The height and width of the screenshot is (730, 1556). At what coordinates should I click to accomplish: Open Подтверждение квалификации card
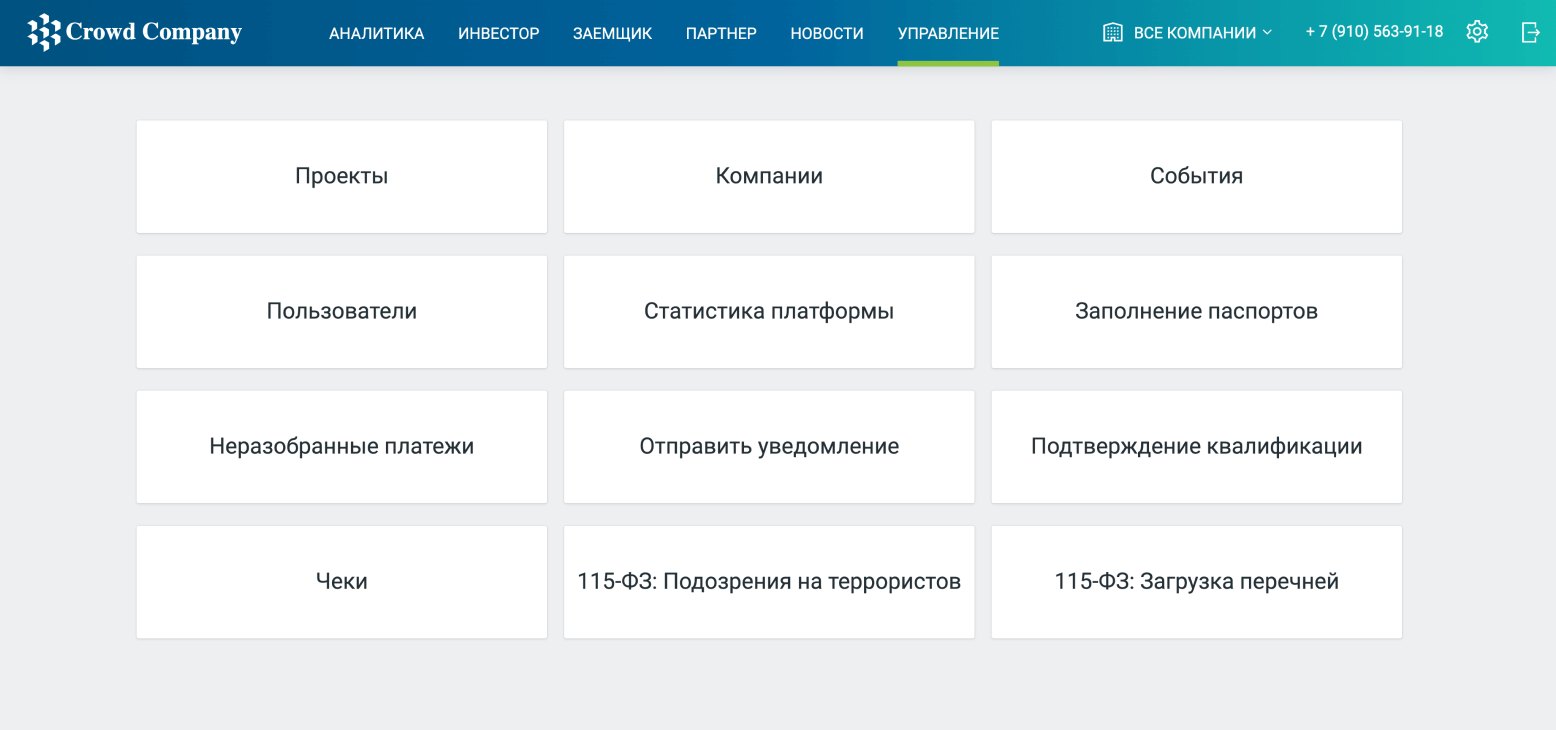[x=1196, y=447]
